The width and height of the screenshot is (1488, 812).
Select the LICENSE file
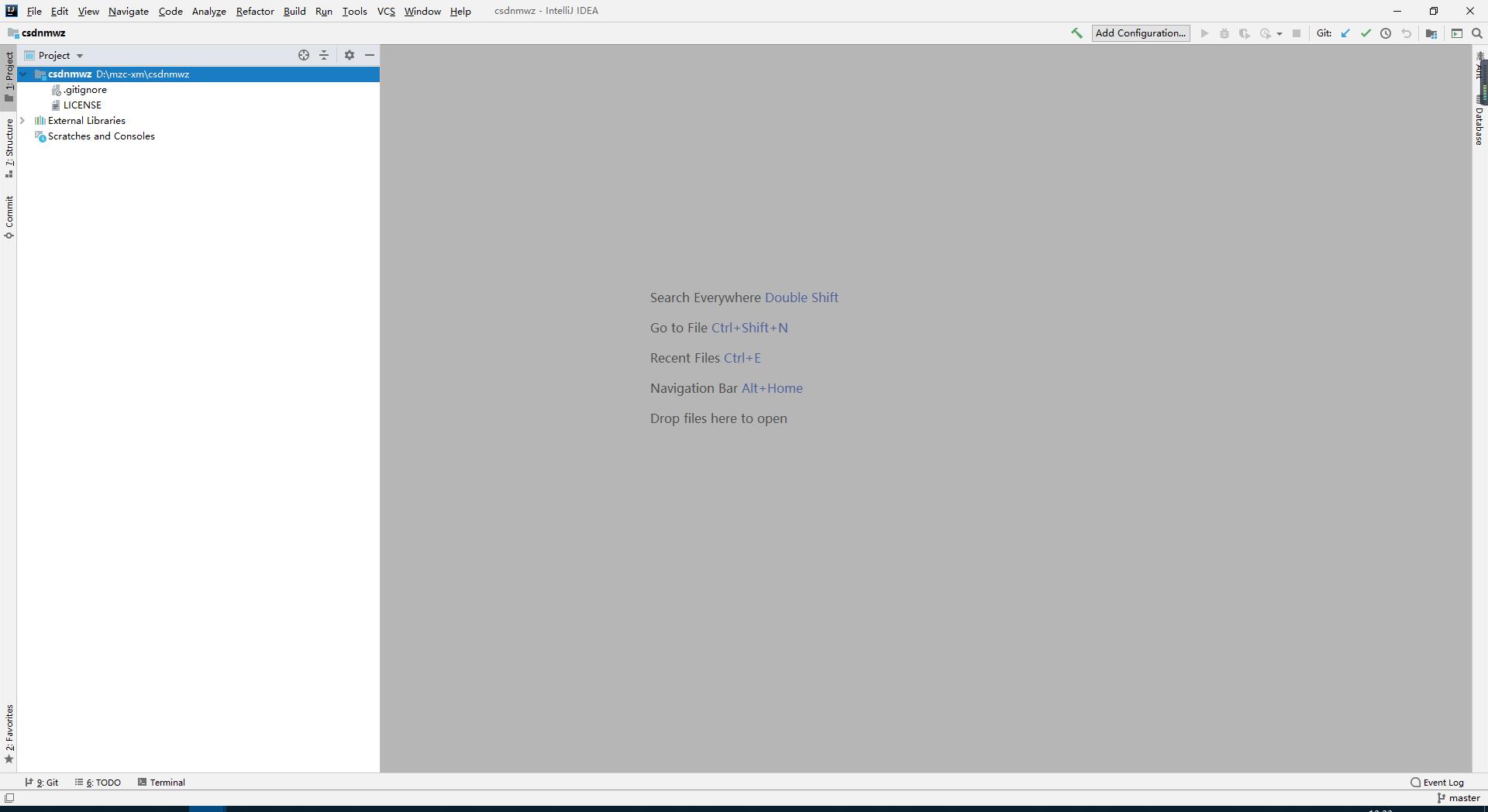click(x=82, y=105)
